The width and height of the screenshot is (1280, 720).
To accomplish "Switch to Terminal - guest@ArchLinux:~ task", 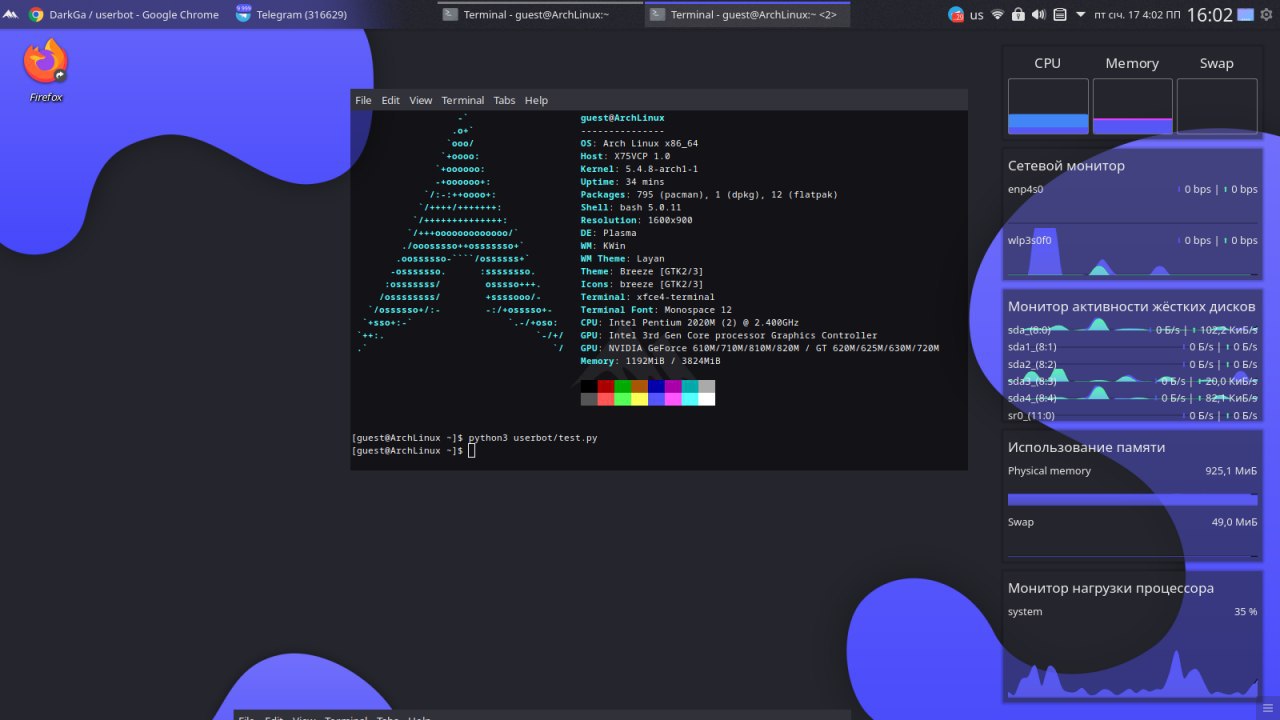I will tap(539, 15).
